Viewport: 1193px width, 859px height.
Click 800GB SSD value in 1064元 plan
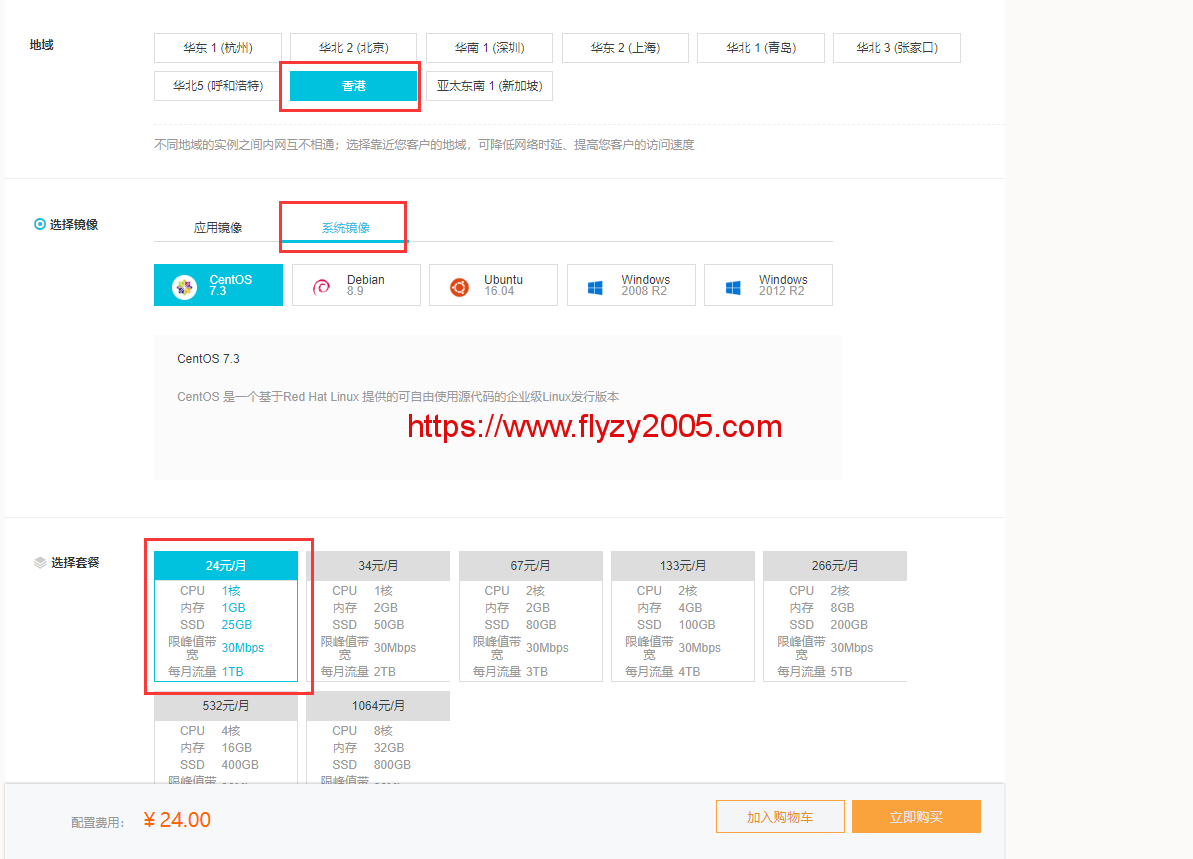[393, 765]
